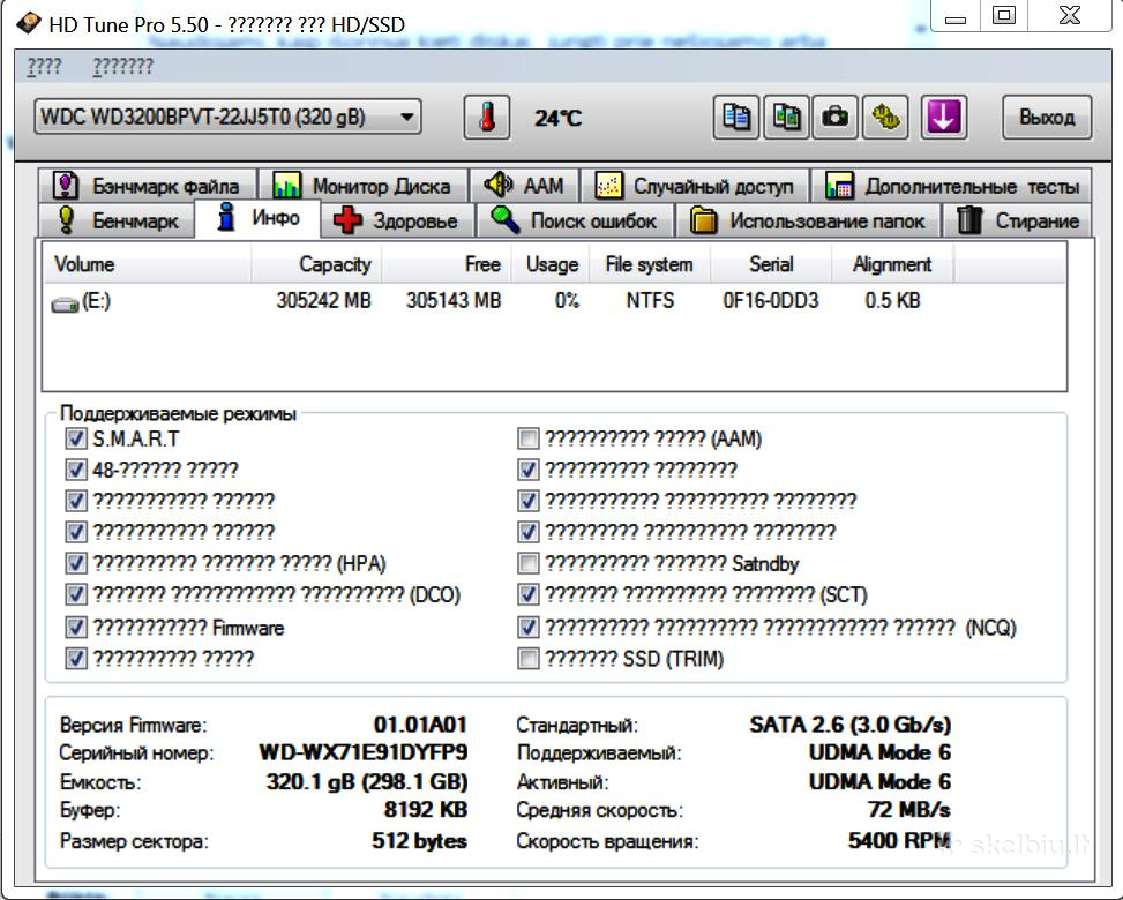Viewport: 1123px width, 900px height.
Task: Switch to Случайный доступ tab
Action: coord(695,185)
